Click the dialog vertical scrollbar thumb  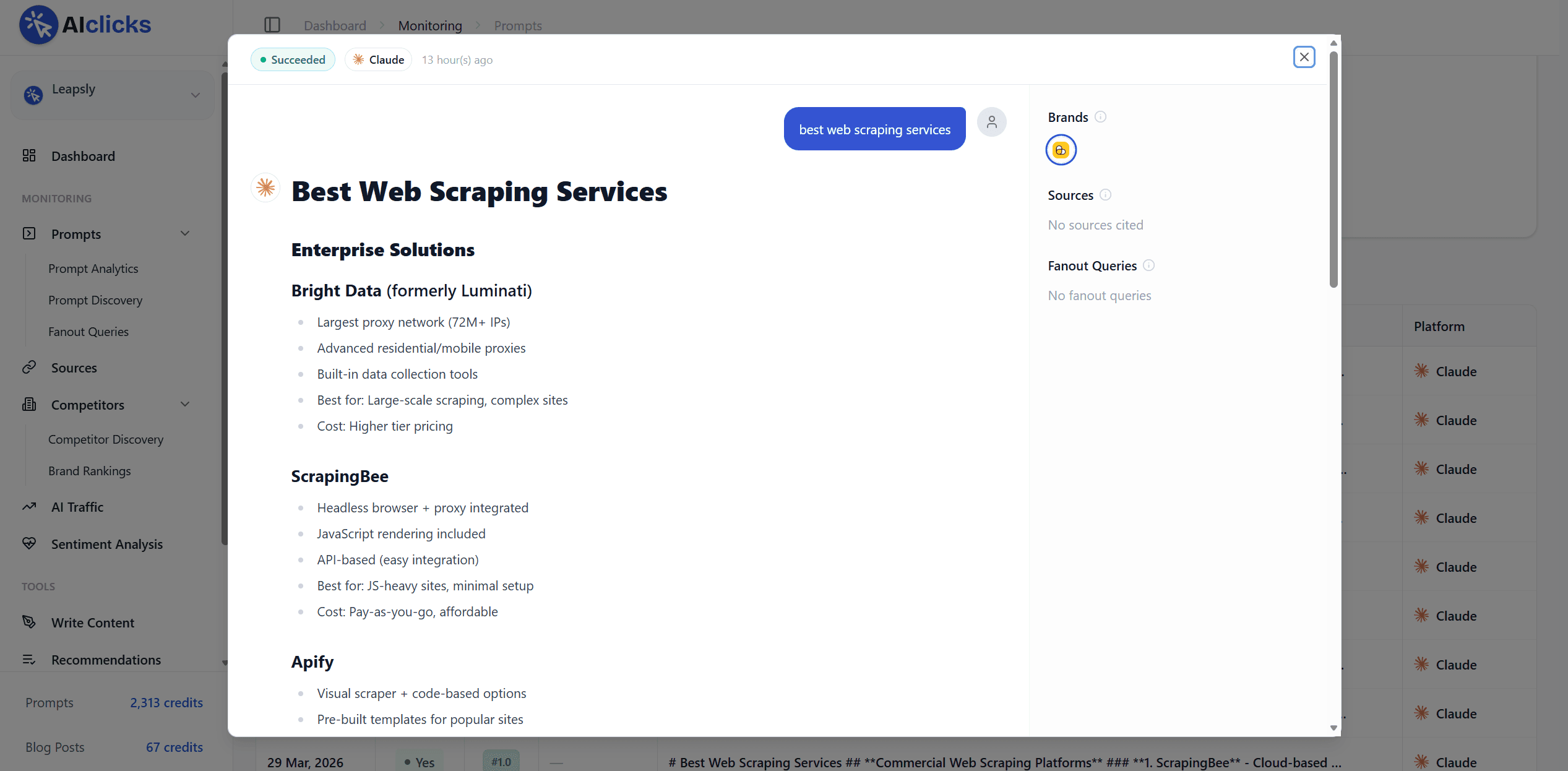click(1333, 168)
